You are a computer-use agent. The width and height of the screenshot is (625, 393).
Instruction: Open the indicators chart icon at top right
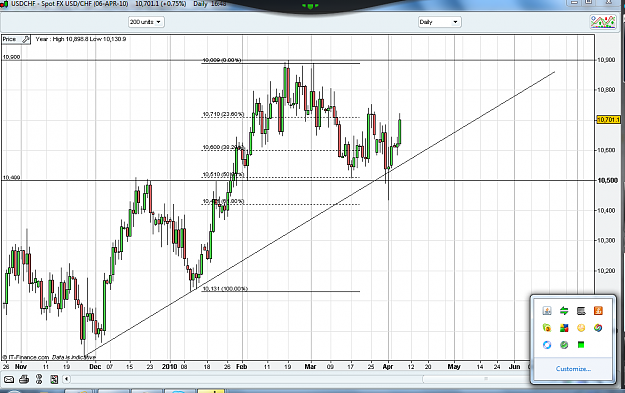[x=603, y=22]
